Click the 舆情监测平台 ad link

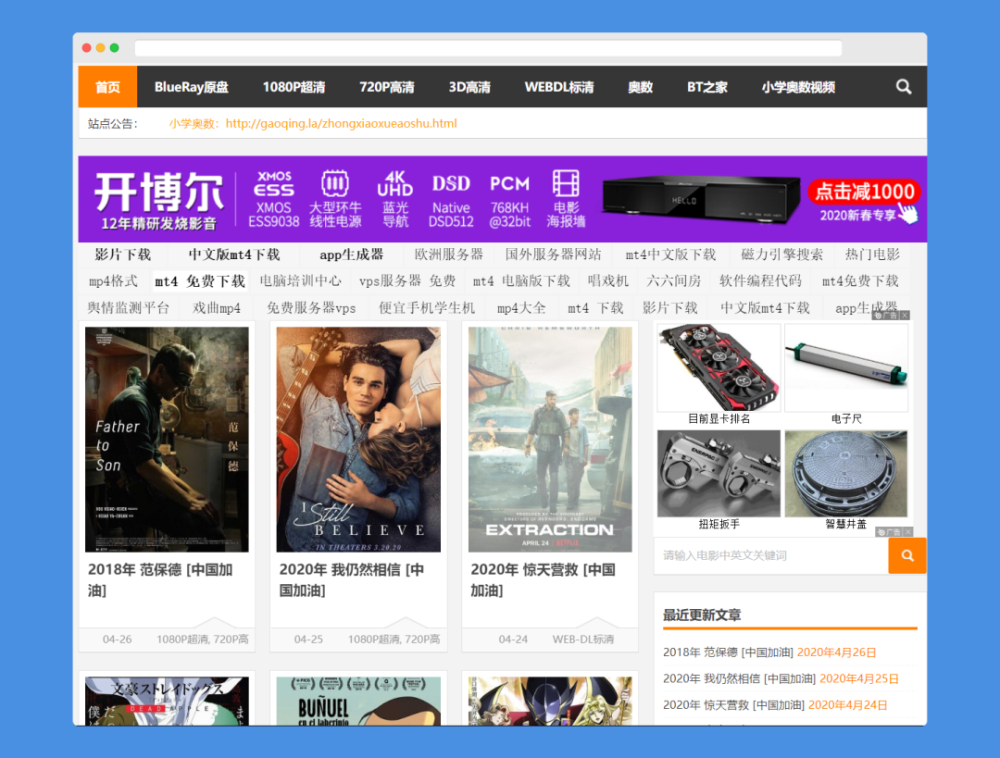point(129,308)
